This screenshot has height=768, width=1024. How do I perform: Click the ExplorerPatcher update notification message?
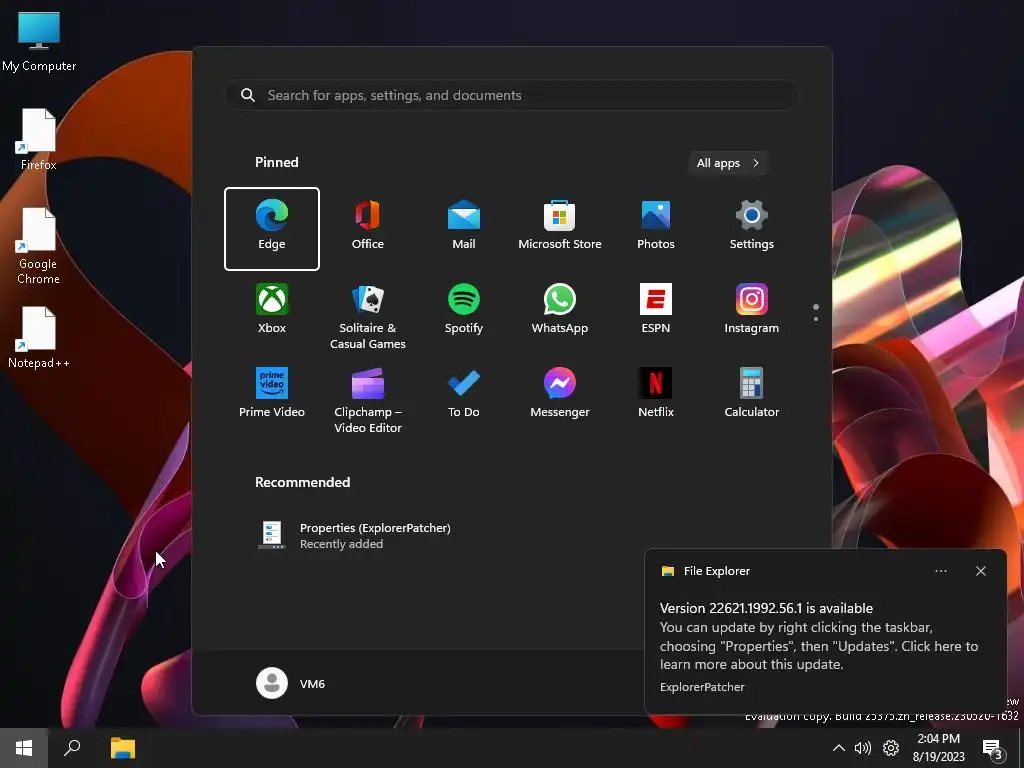pyautogui.click(x=819, y=637)
